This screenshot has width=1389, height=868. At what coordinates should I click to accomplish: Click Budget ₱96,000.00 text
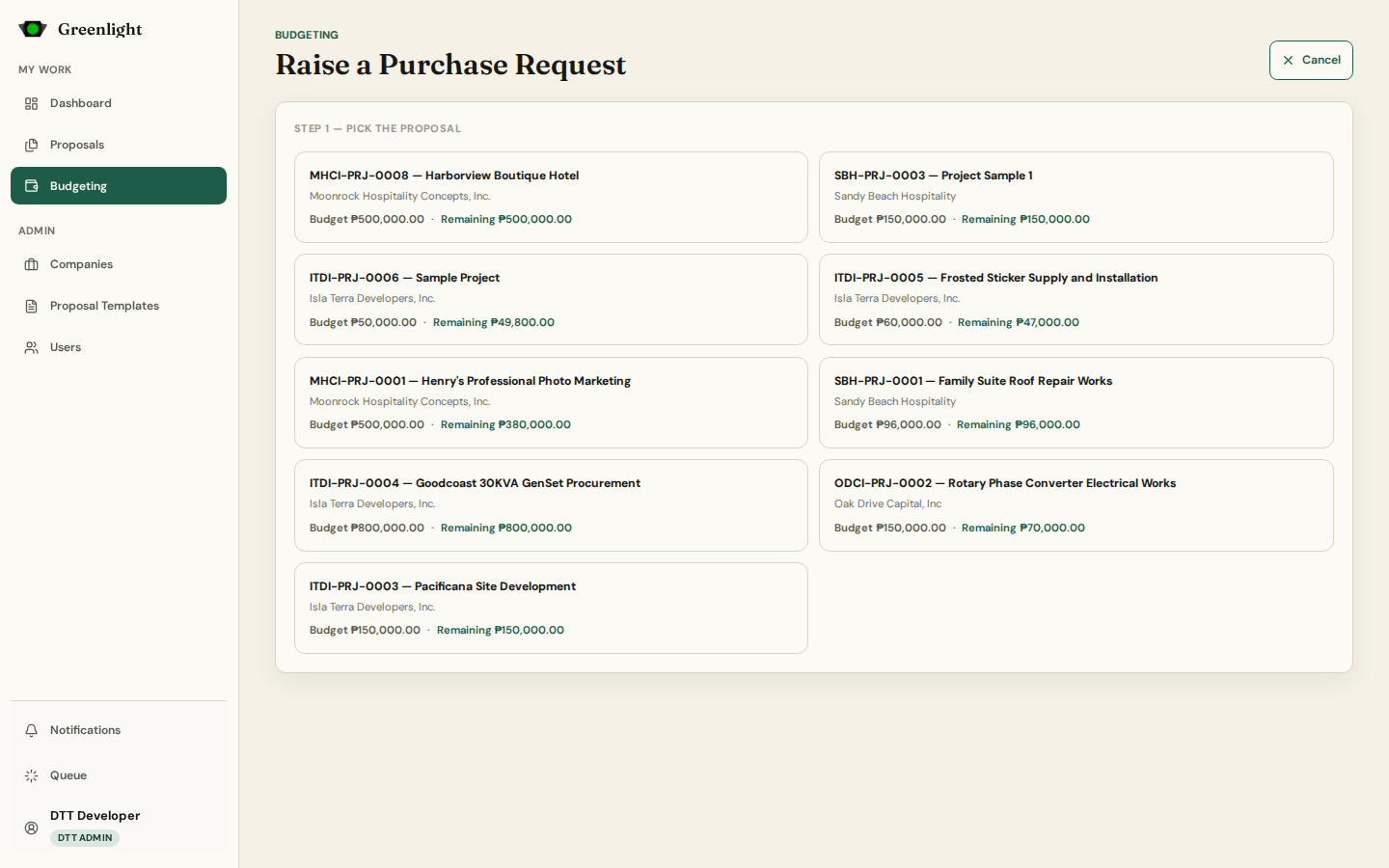tap(887, 424)
